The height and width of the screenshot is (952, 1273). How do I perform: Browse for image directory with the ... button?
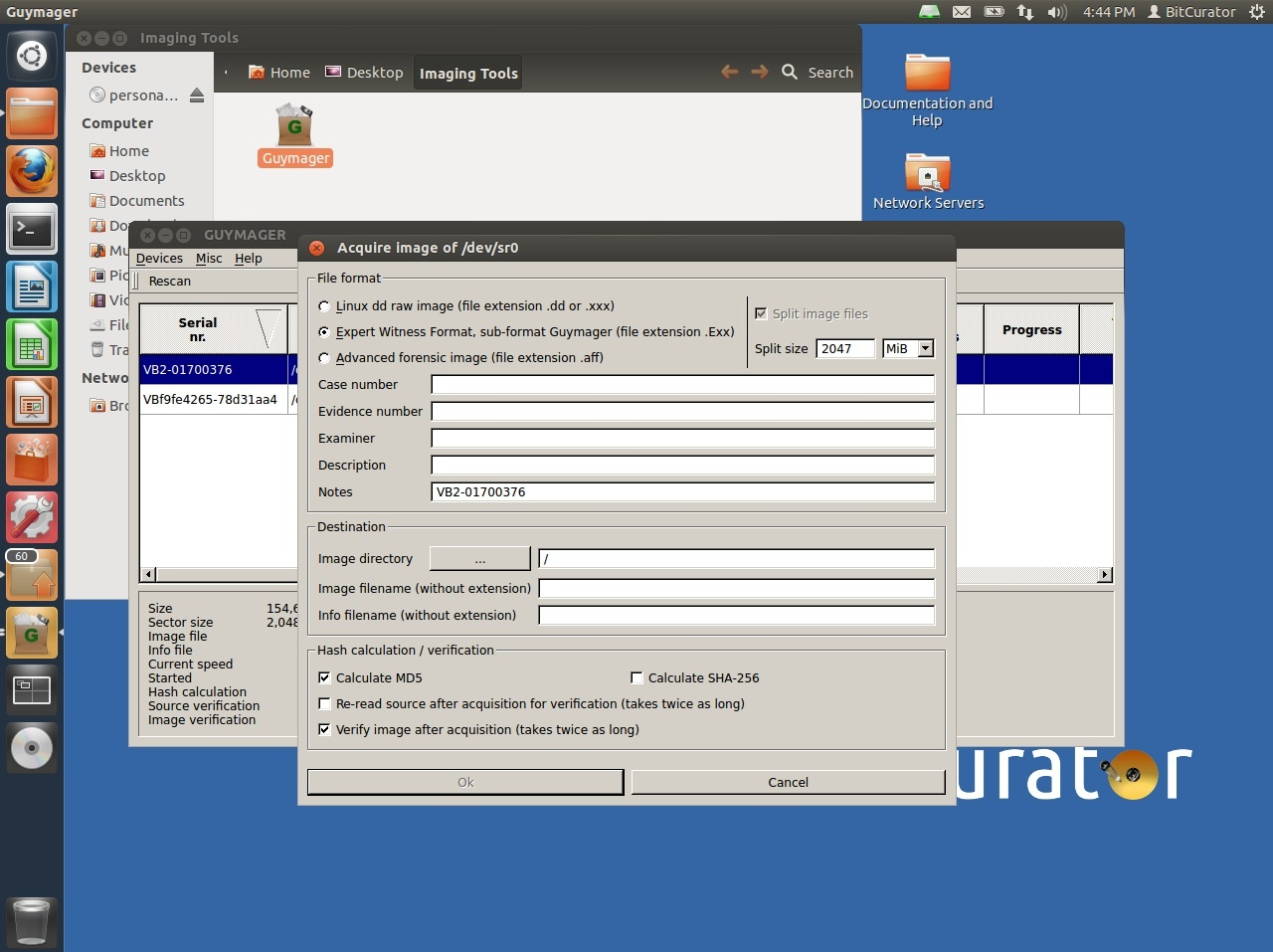coord(480,559)
